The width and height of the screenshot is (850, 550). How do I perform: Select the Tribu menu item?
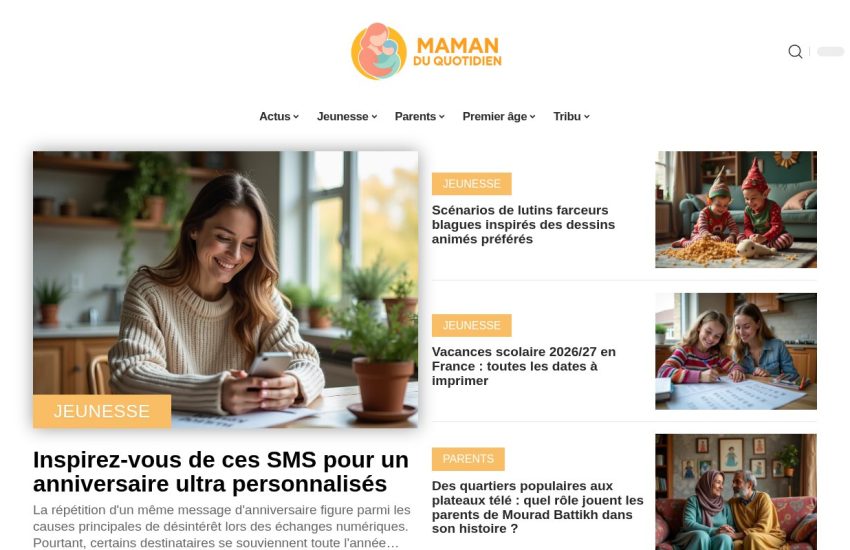[x=571, y=117]
